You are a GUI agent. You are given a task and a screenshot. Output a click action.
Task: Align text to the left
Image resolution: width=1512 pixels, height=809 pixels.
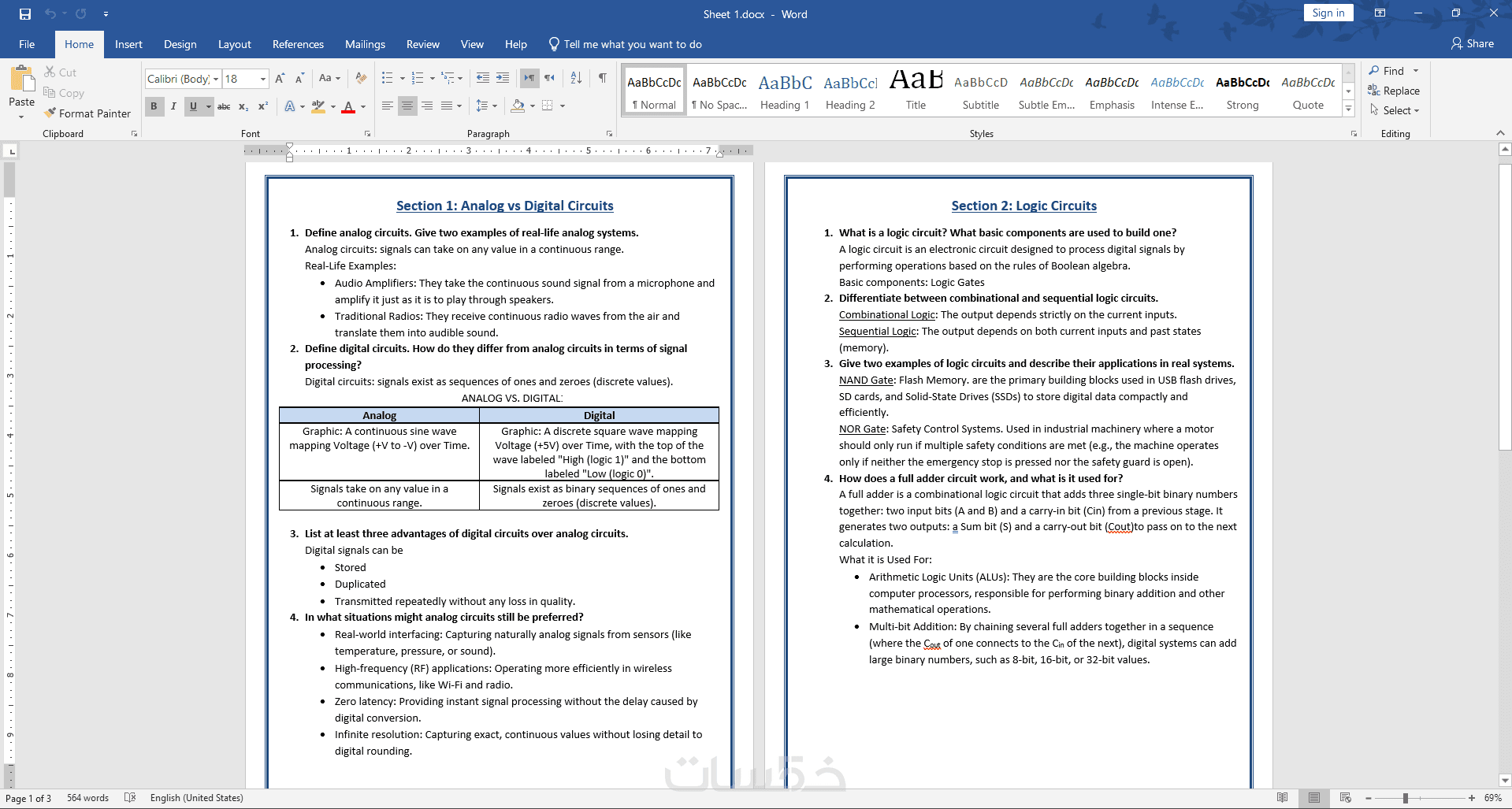[388, 106]
